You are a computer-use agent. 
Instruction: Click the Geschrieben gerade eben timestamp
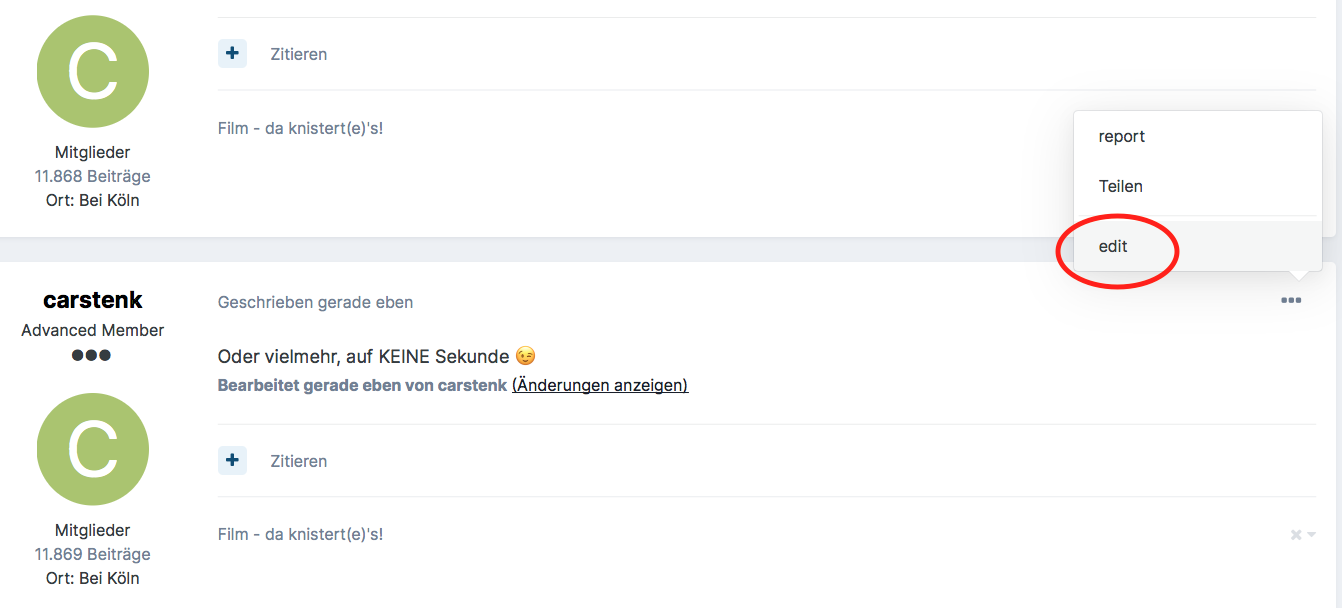click(315, 302)
